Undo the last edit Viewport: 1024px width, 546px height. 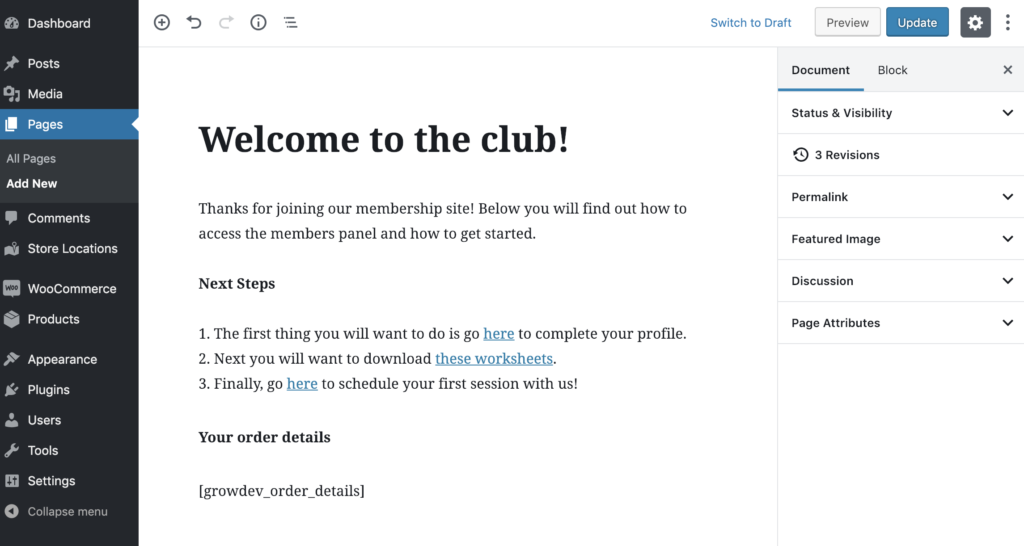(x=194, y=22)
